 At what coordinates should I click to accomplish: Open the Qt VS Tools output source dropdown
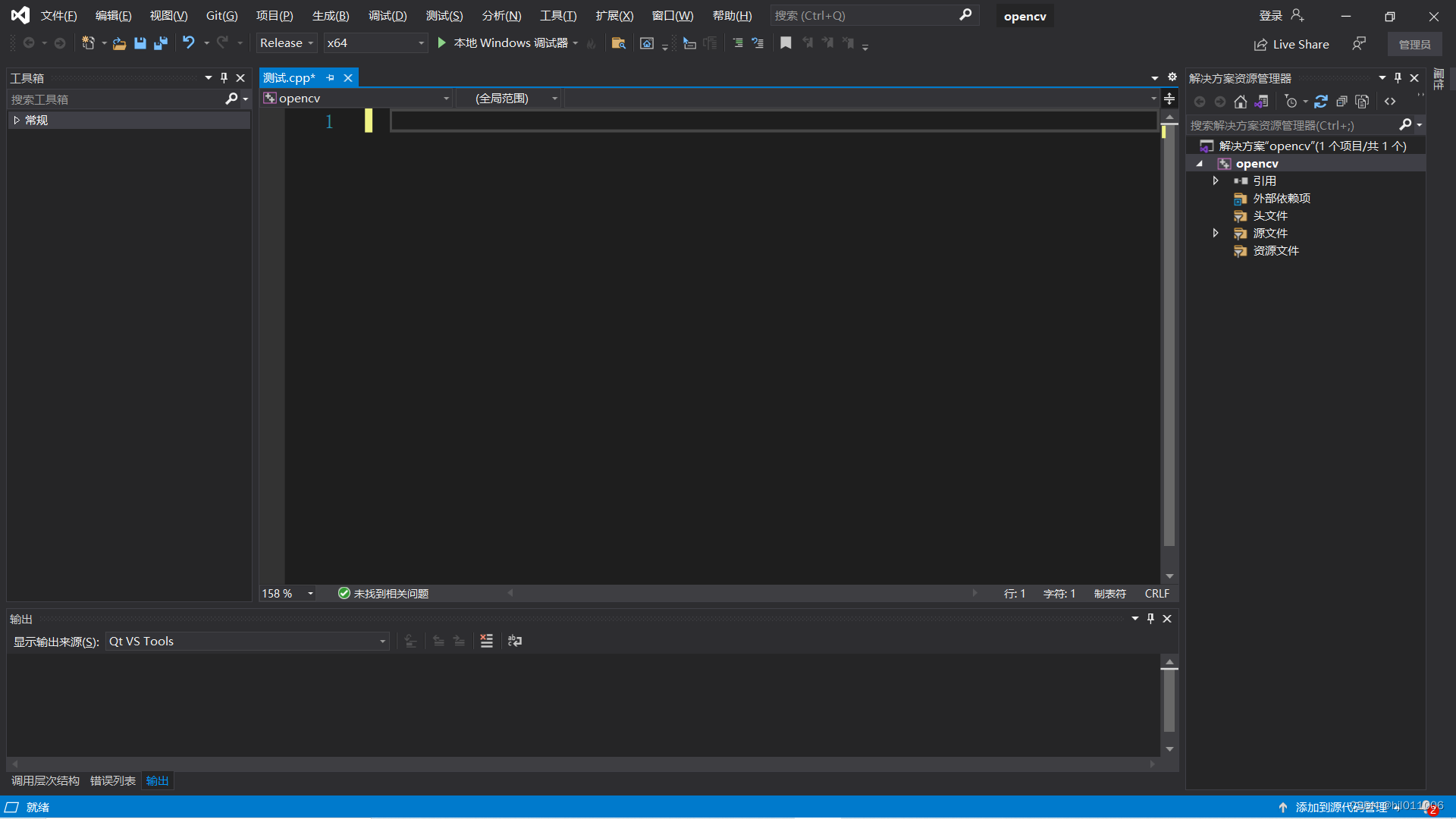click(247, 642)
